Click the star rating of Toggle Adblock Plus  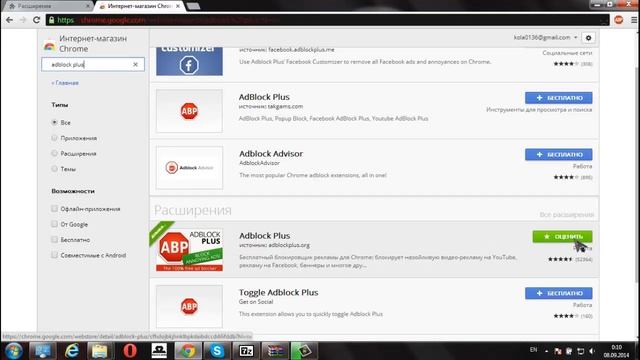(566, 316)
